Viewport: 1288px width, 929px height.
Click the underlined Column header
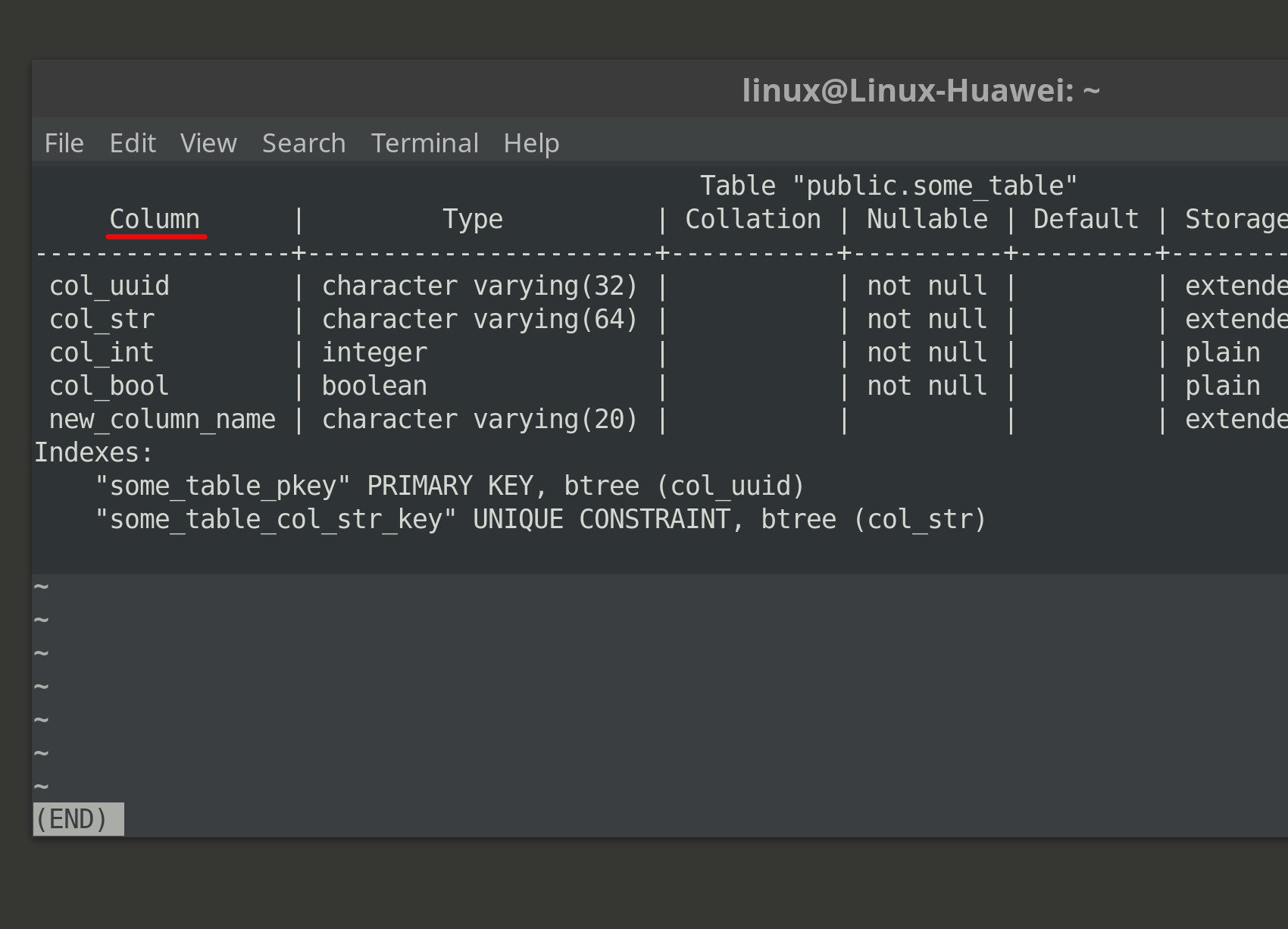click(x=156, y=218)
